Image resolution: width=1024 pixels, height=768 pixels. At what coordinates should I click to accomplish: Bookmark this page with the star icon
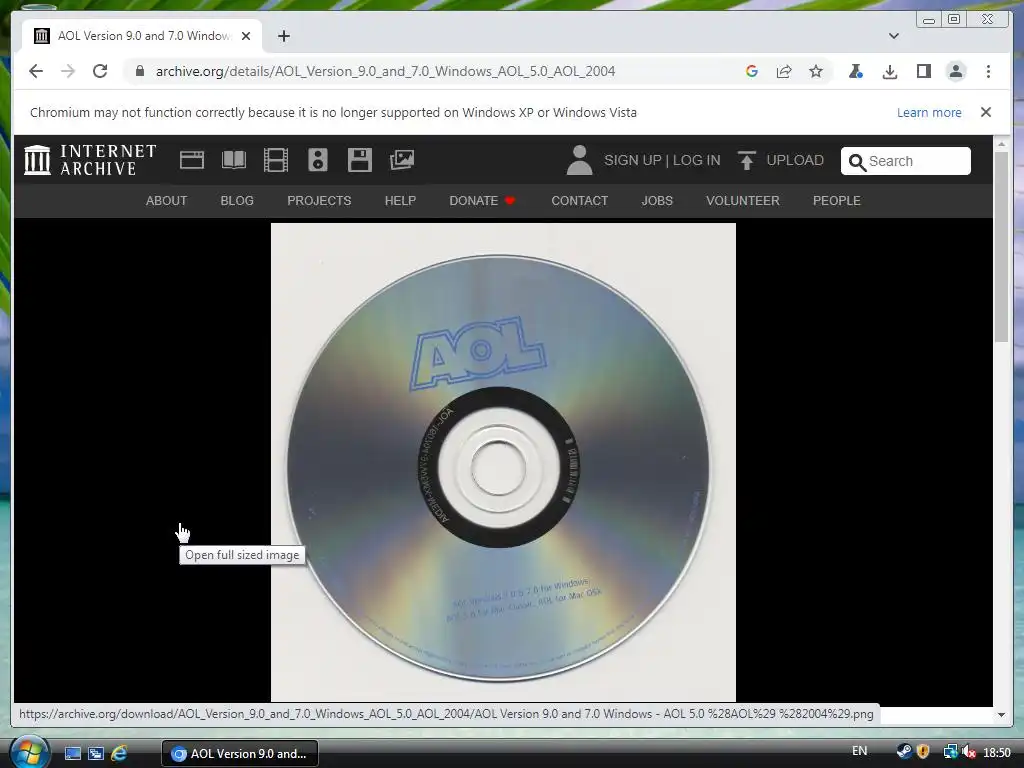[x=816, y=71]
